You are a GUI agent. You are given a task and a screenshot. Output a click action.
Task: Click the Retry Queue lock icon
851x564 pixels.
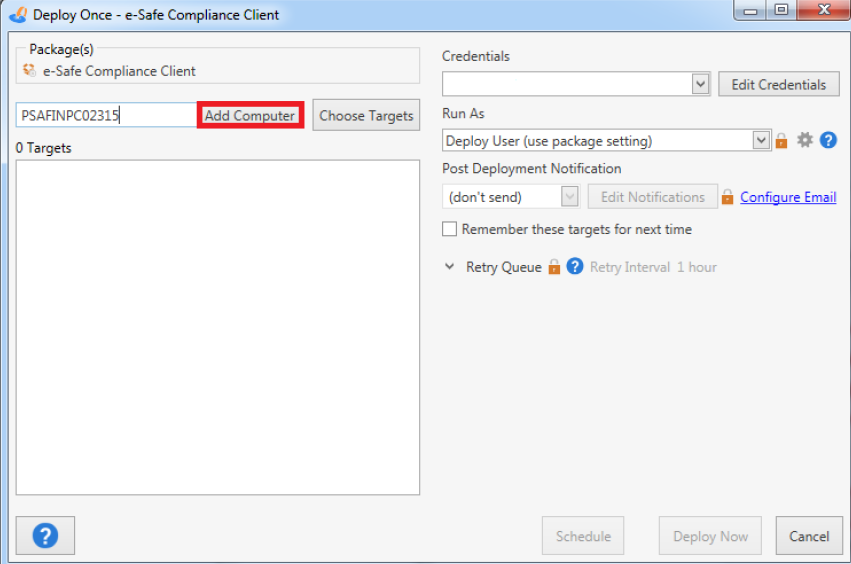pyautogui.click(x=554, y=267)
